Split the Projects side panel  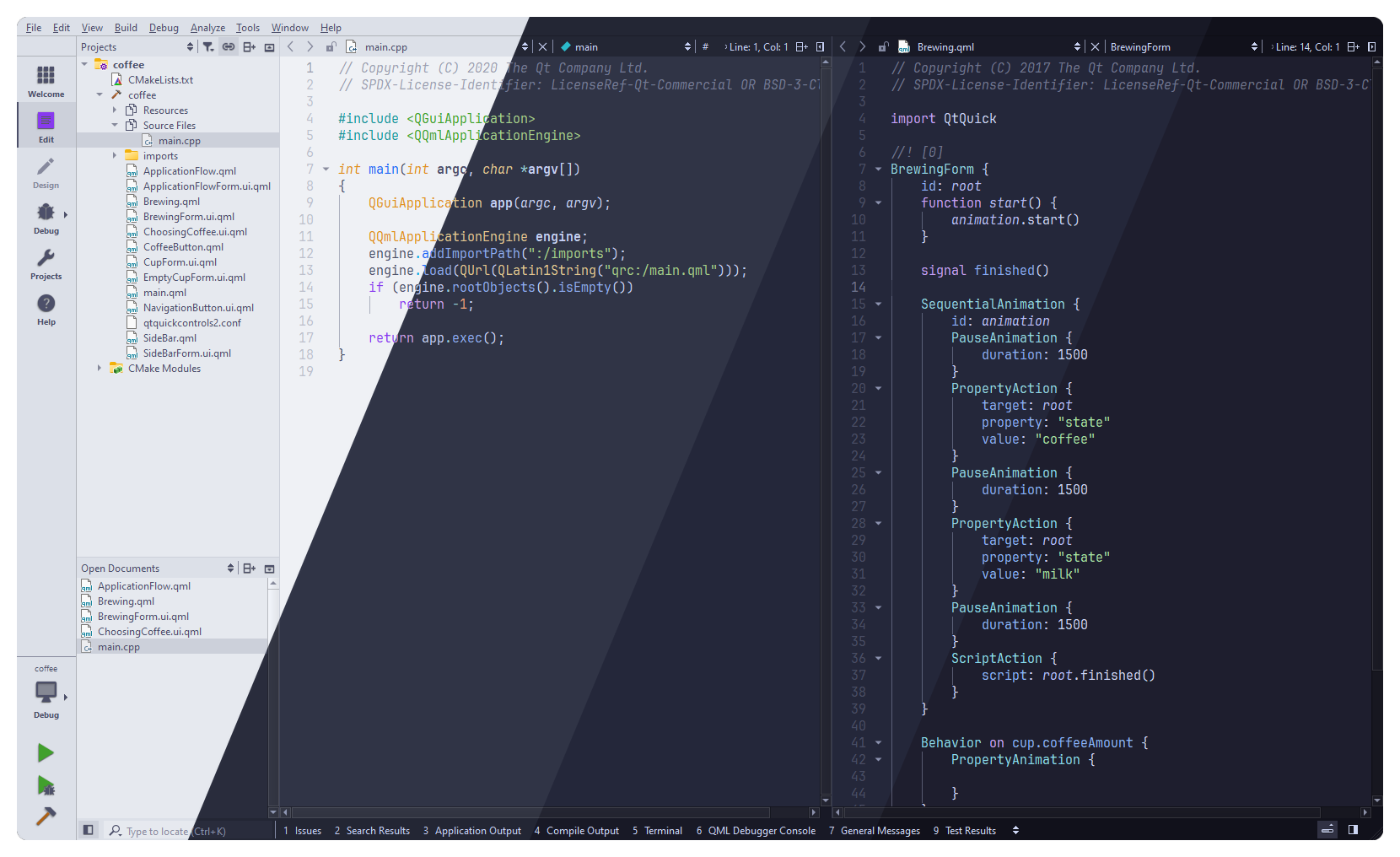[x=249, y=47]
